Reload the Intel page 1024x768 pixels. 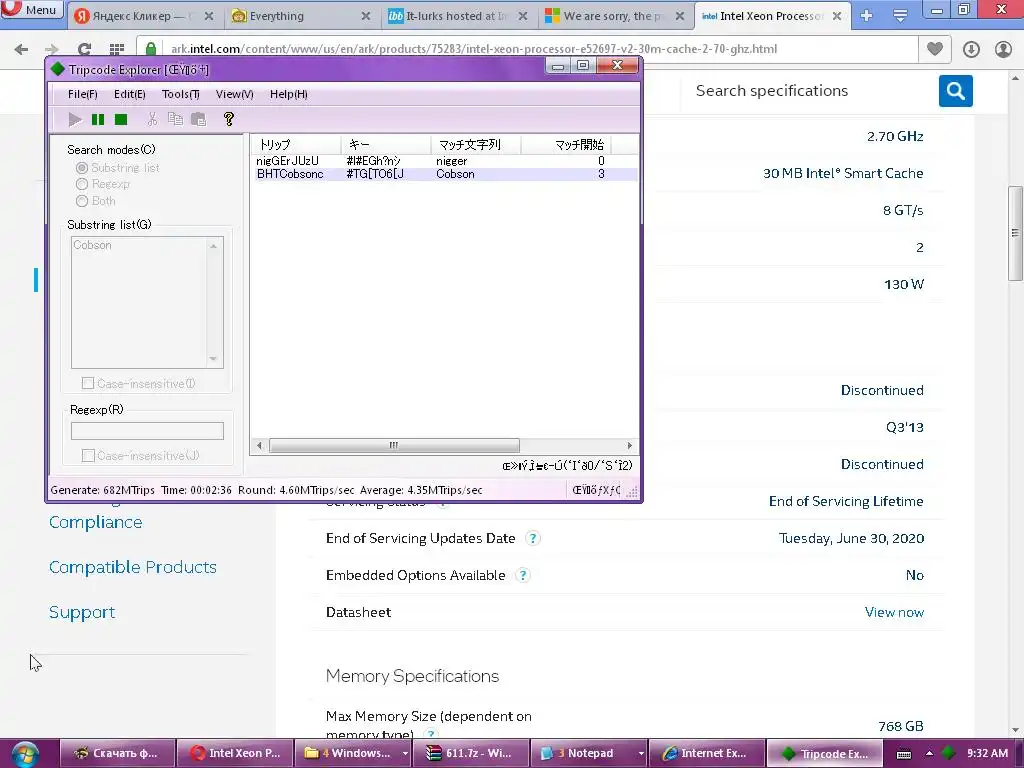pyautogui.click(x=84, y=49)
